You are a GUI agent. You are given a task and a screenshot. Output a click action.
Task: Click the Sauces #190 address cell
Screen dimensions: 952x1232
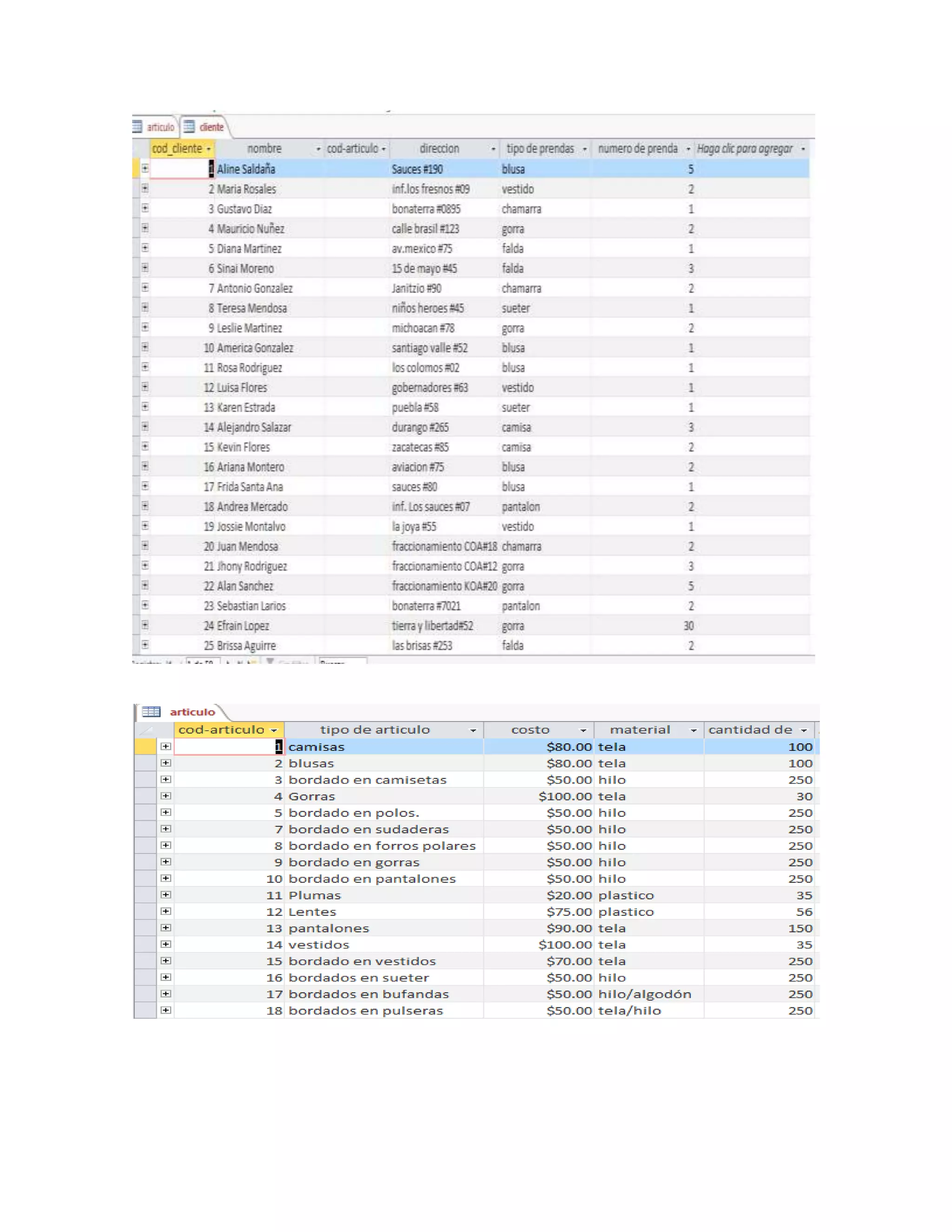click(417, 169)
